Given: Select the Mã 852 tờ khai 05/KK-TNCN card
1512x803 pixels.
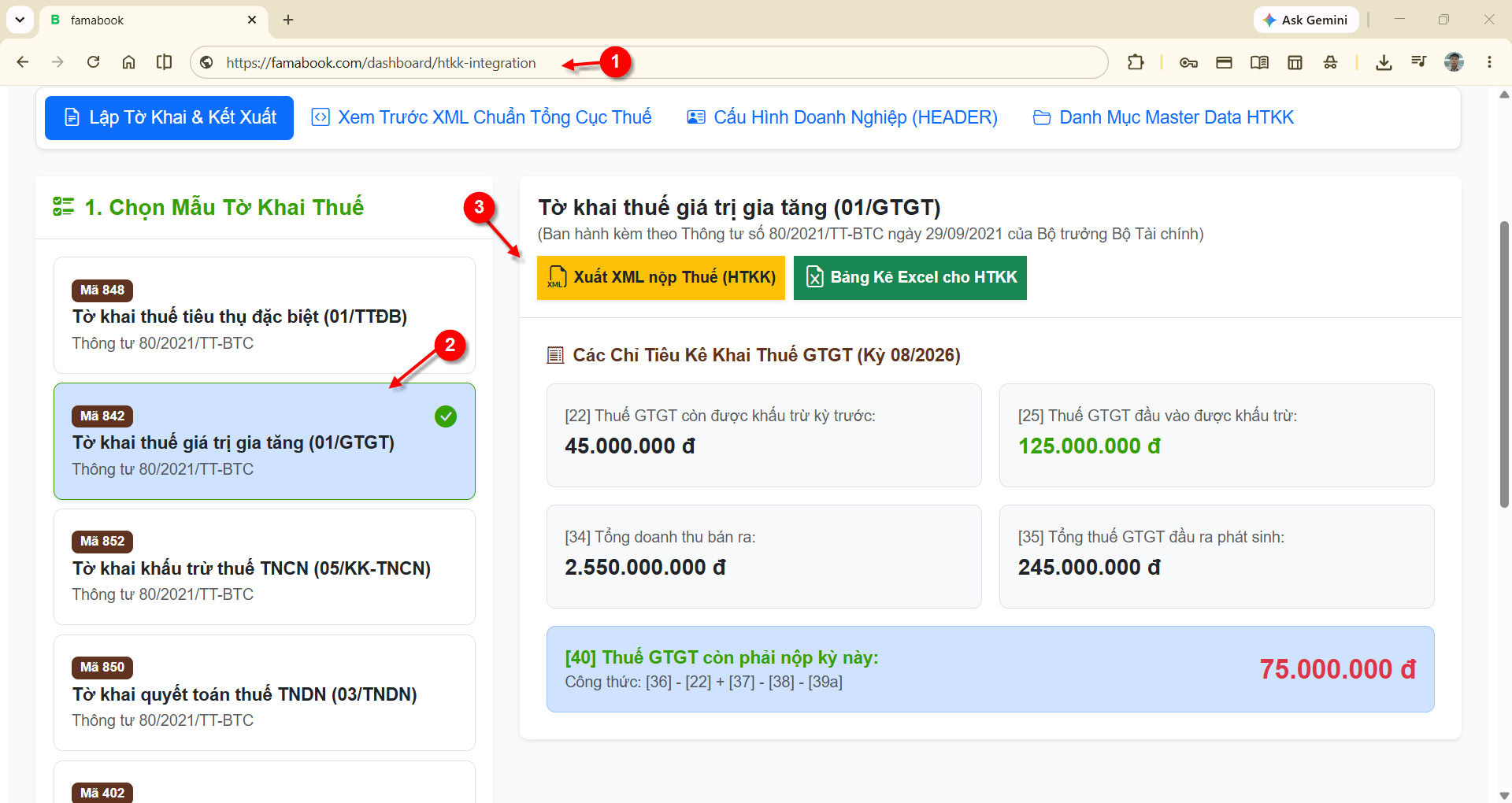Looking at the screenshot, I should click(x=265, y=567).
